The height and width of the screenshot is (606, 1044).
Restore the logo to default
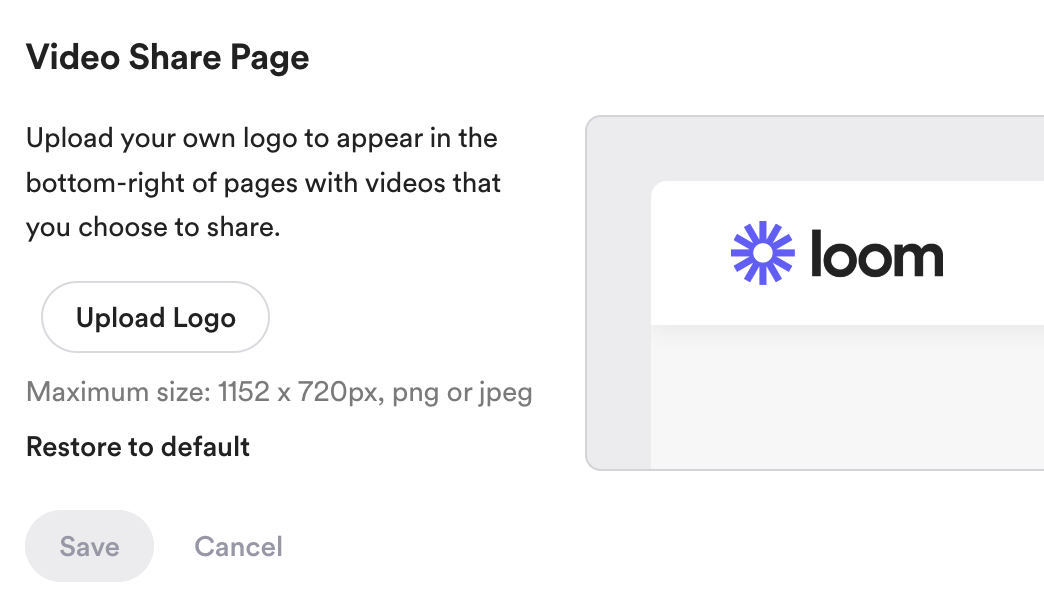(138, 447)
